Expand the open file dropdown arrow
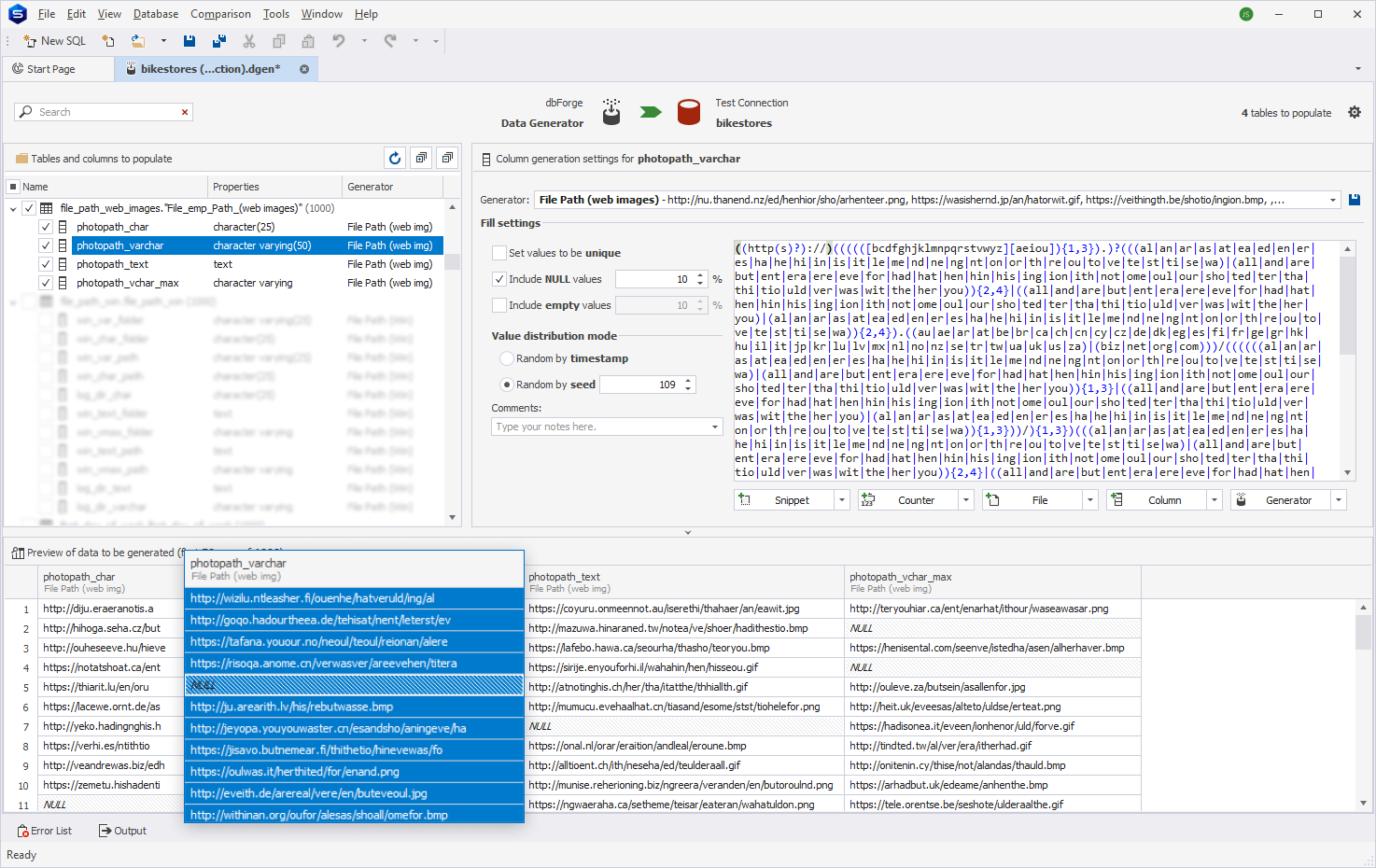Viewport: 1376px width, 868px height. (163, 41)
